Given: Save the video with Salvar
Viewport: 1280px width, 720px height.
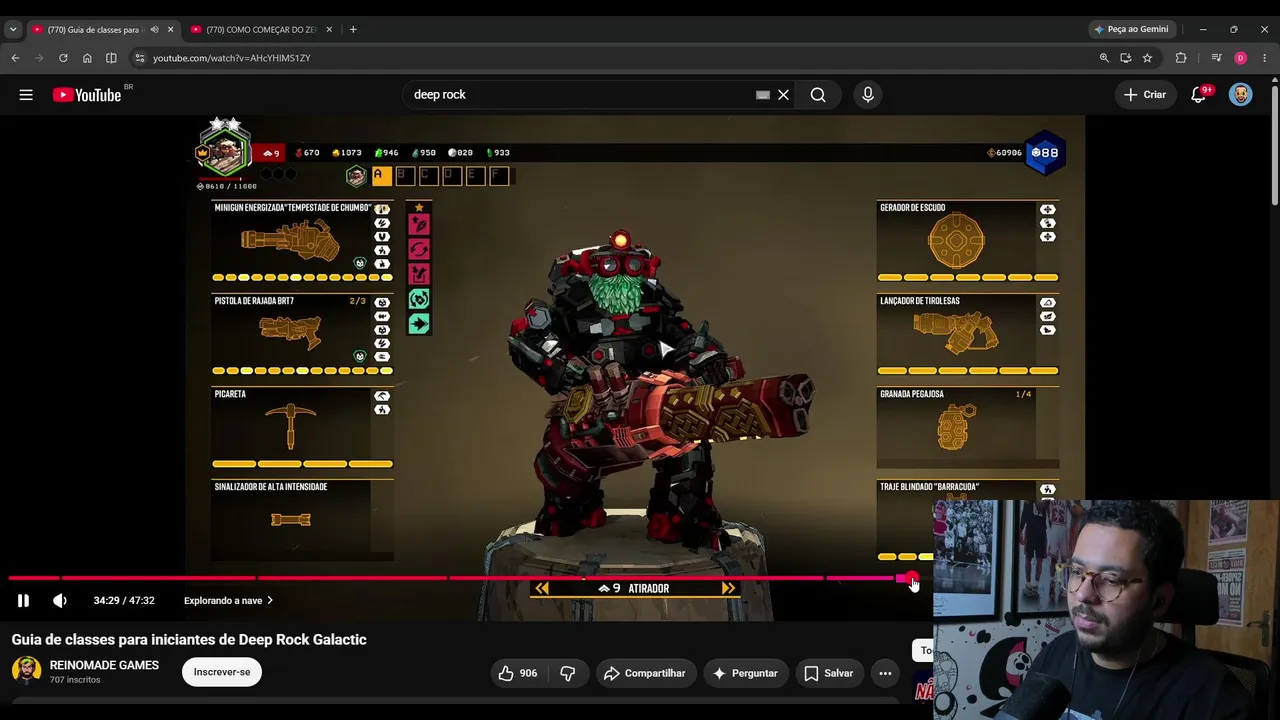Looking at the screenshot, I should pos(829,673).
